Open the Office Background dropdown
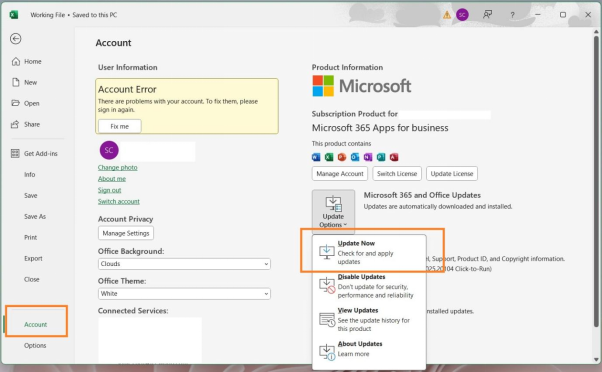 click(x=184, y=264)
